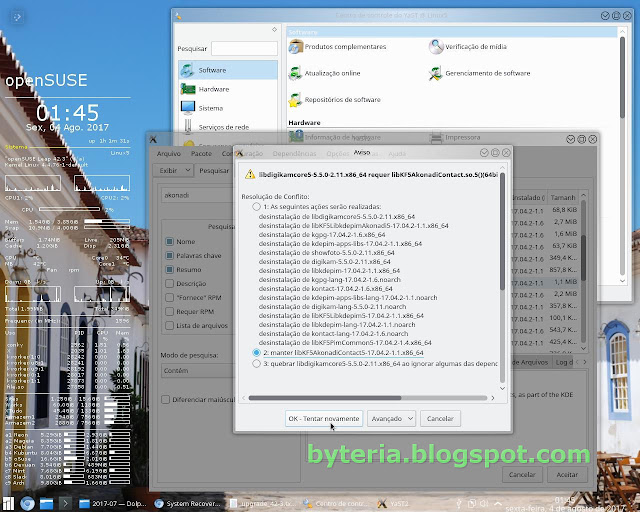Select Sistema category icon in sidebar
Image resolution: width=640 pixels, height=512 pixels.
[188, 108]
